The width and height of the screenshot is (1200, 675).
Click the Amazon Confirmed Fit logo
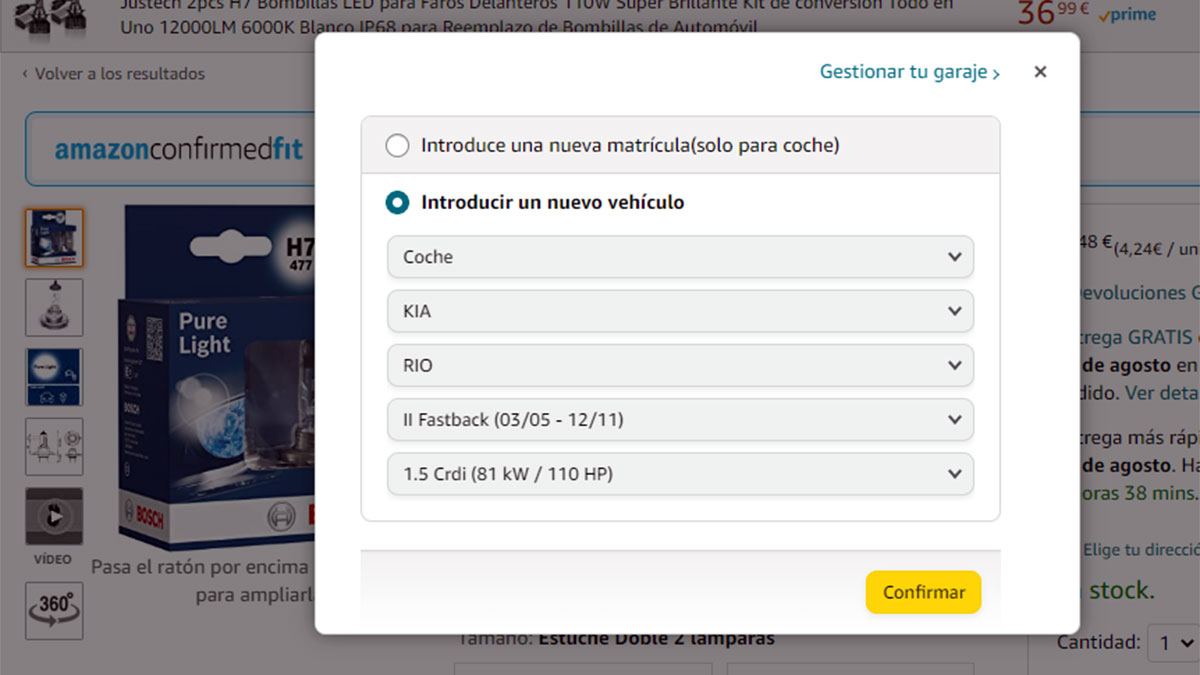(x=178, y=150)
